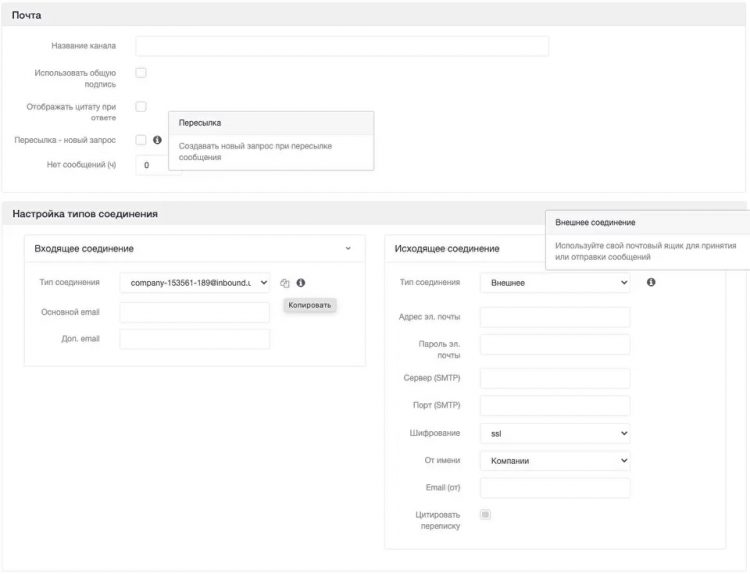Open the incoming Тип соединения dropdown
Image resolution: width=750 pixels, height=574 pixels.
point(194,283)
